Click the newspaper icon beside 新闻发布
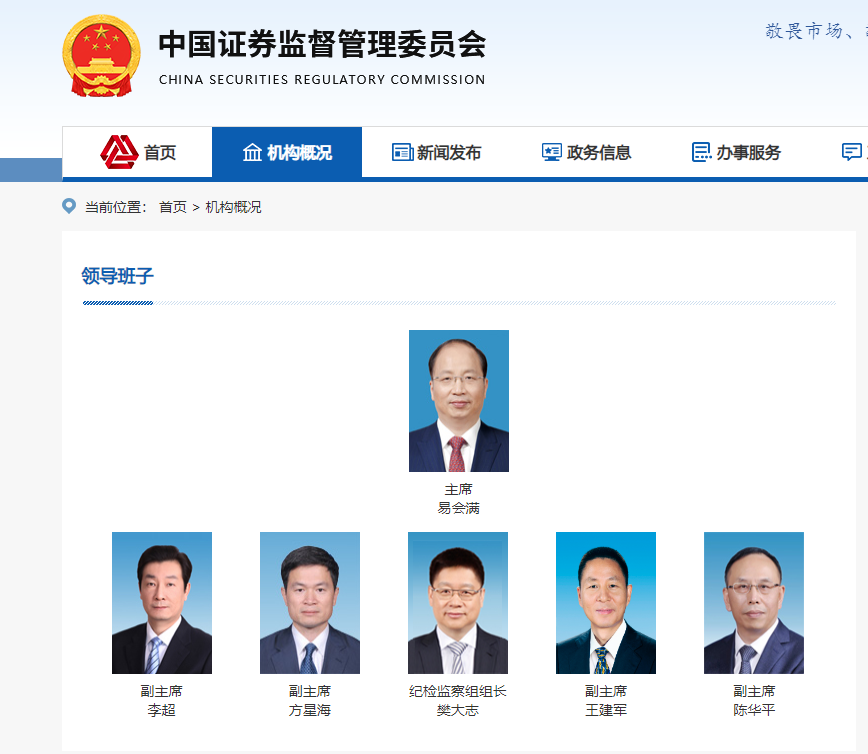 tap(402, 152)
